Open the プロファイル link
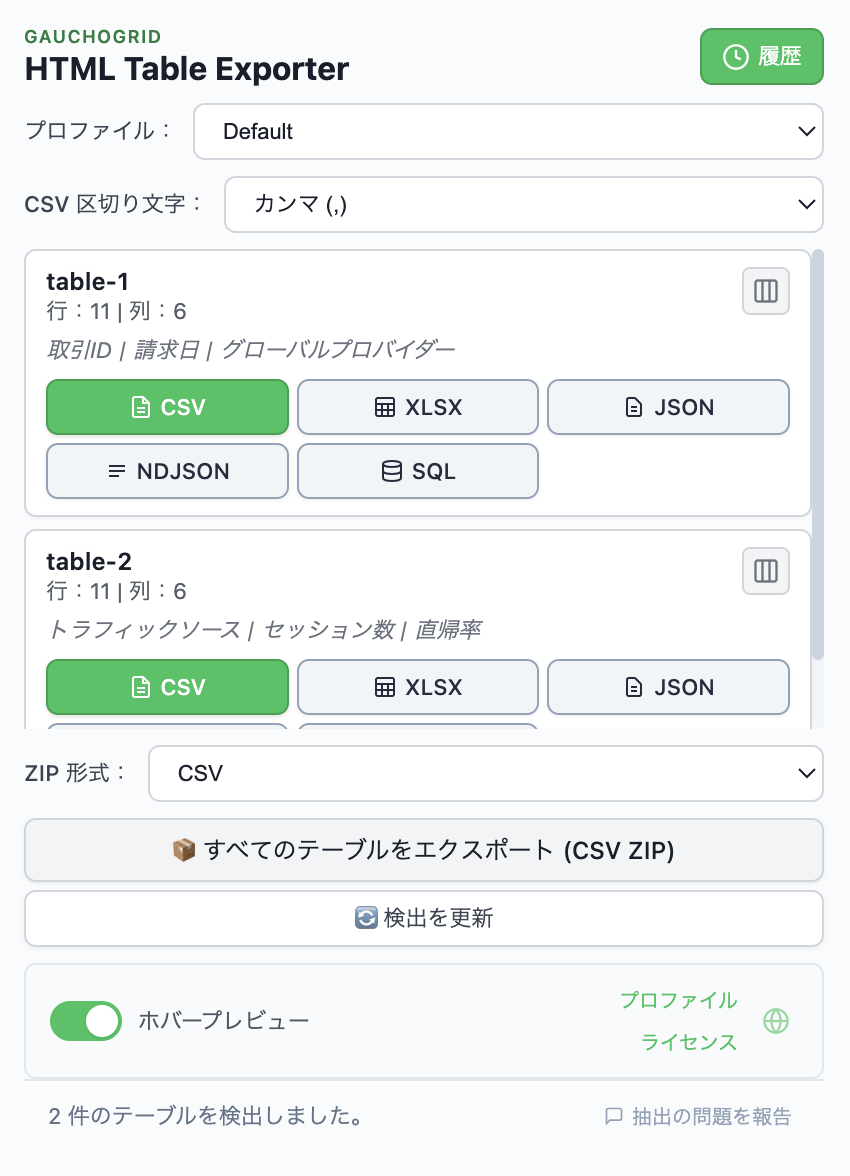The width and height of the screenshot is (850, 1176). 679,1002
